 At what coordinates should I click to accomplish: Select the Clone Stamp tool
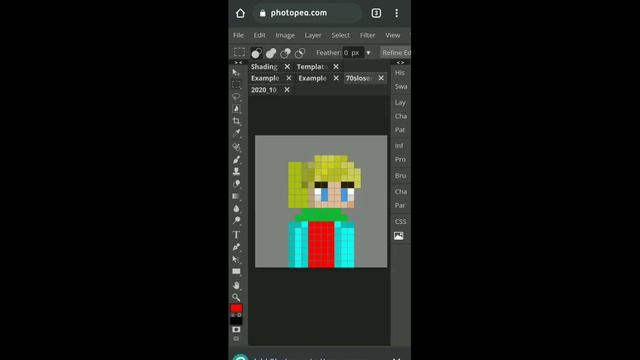(x=236, y=171)
